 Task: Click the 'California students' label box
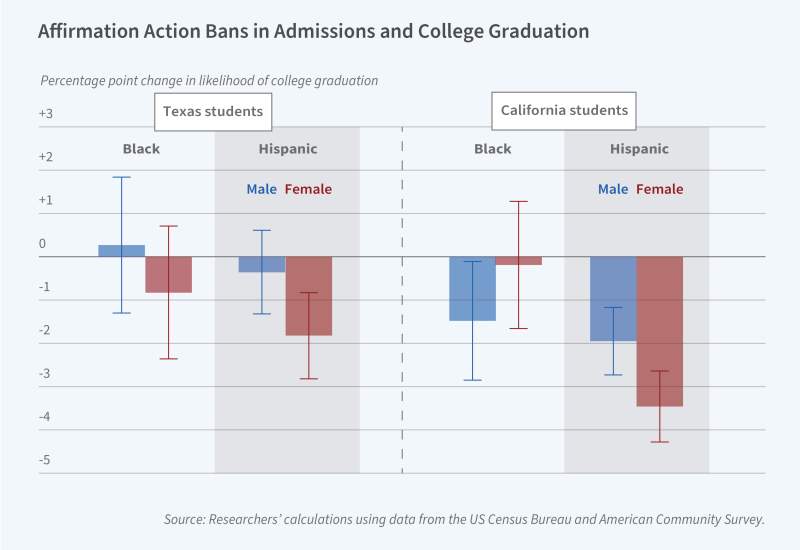566,111
